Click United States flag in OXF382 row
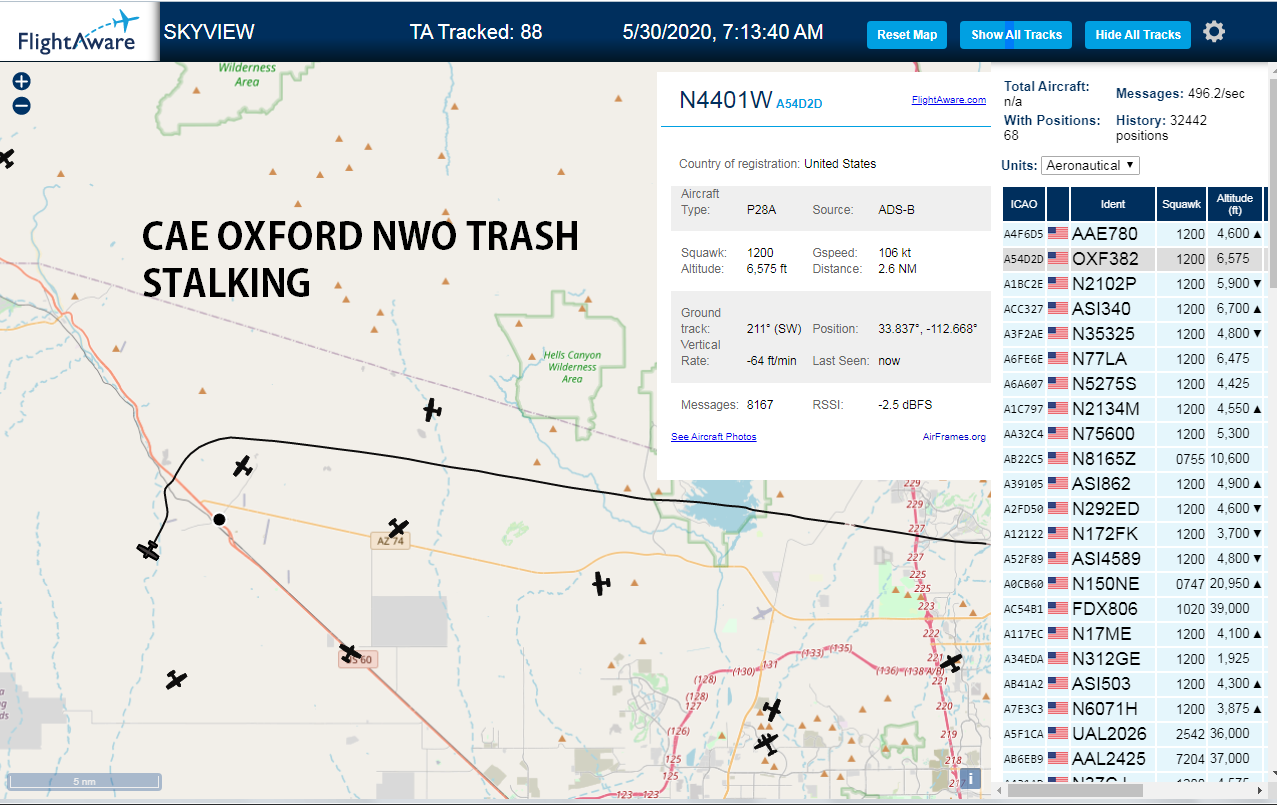Image resolution: width=1277 pixels, height=805 pixels. click(1058, 259)
